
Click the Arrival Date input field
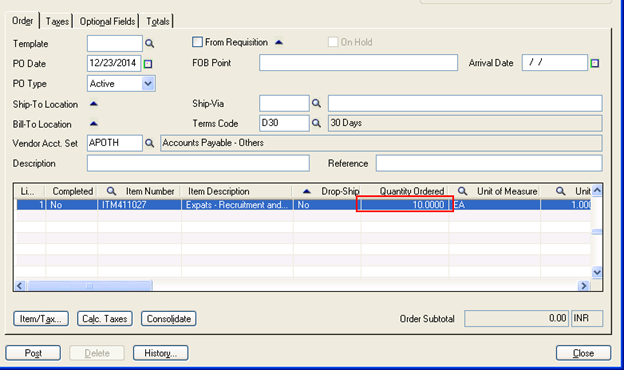click(555, 63)
